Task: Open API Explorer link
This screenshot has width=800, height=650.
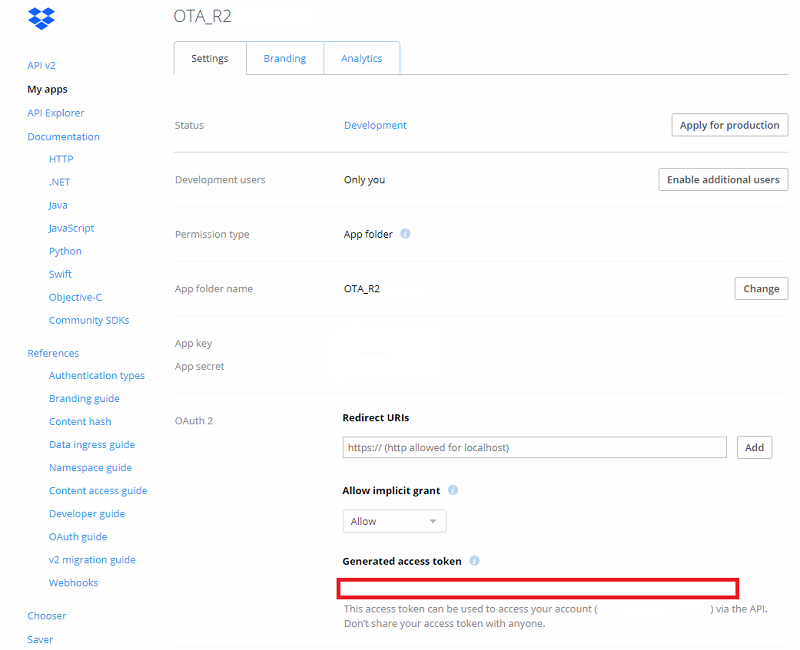Action: pyautogui.click(x=56, y=113)
